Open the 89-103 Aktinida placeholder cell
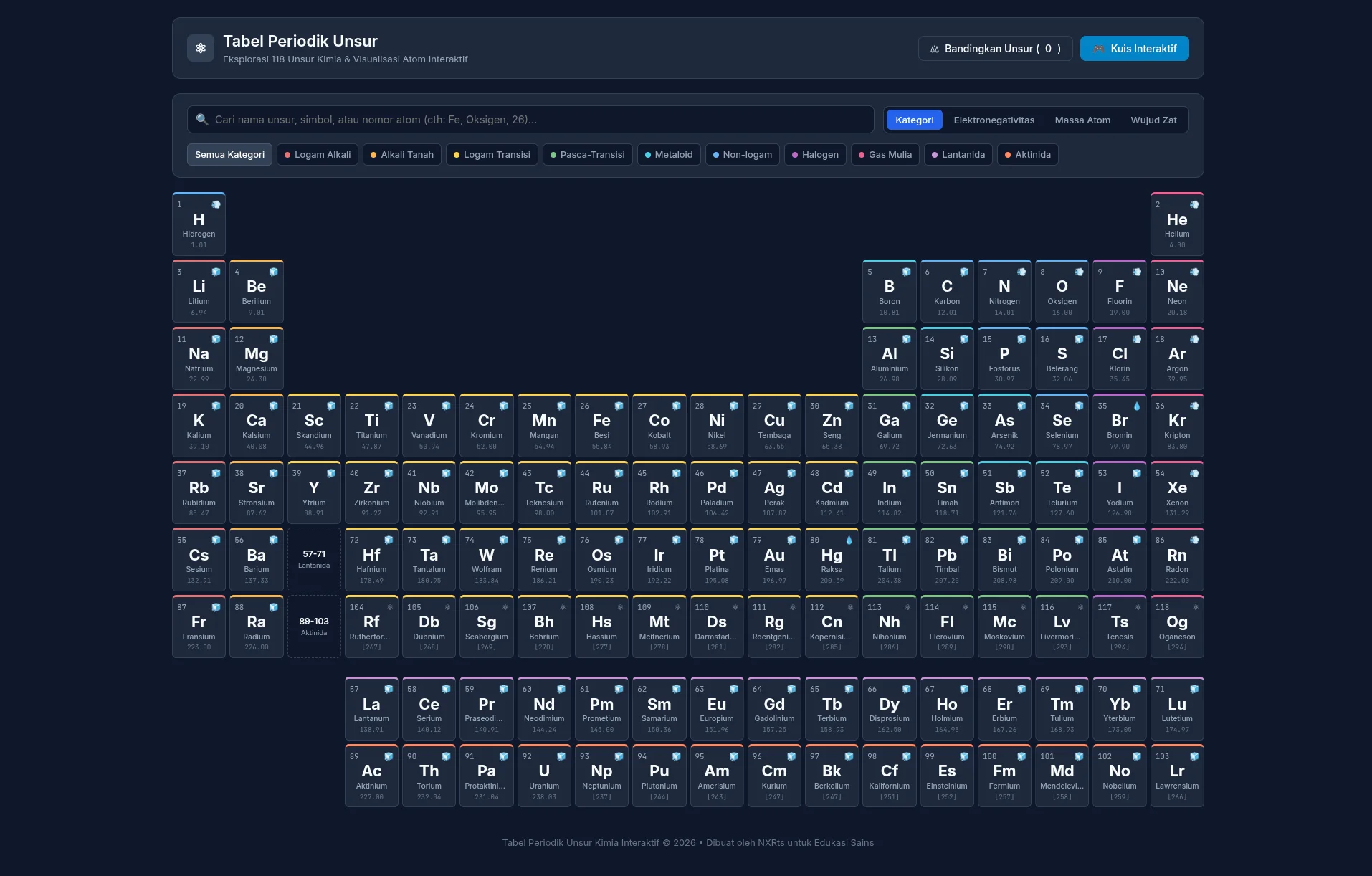This screenshot has width=1372, height=876. pyautogui.click(x=314, y=627)
